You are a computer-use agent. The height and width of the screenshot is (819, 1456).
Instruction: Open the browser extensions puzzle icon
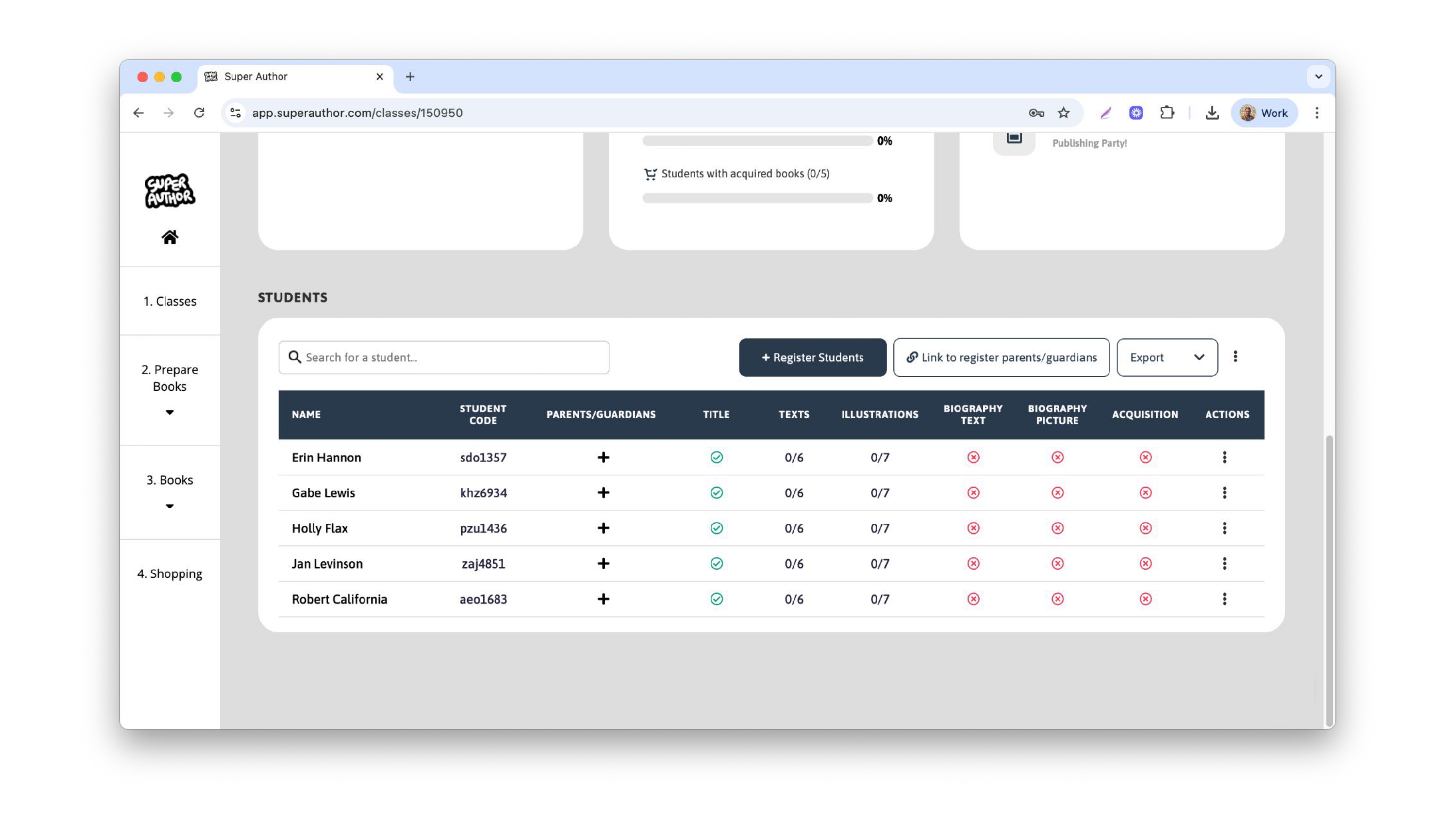tap(1167, 113)
